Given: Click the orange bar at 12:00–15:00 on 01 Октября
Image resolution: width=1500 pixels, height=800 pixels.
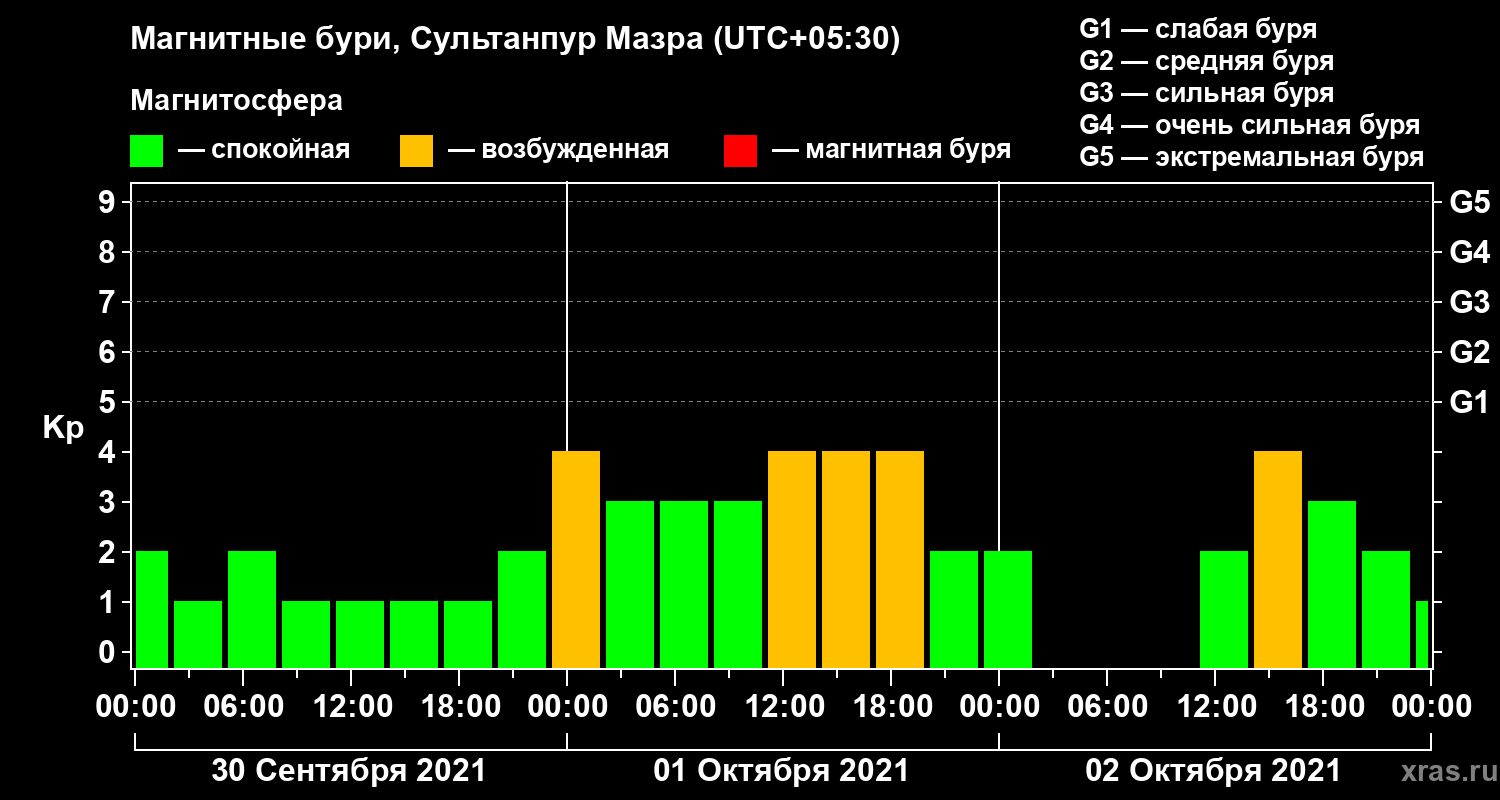Looking at the screenshot, I should coord(792,559).
